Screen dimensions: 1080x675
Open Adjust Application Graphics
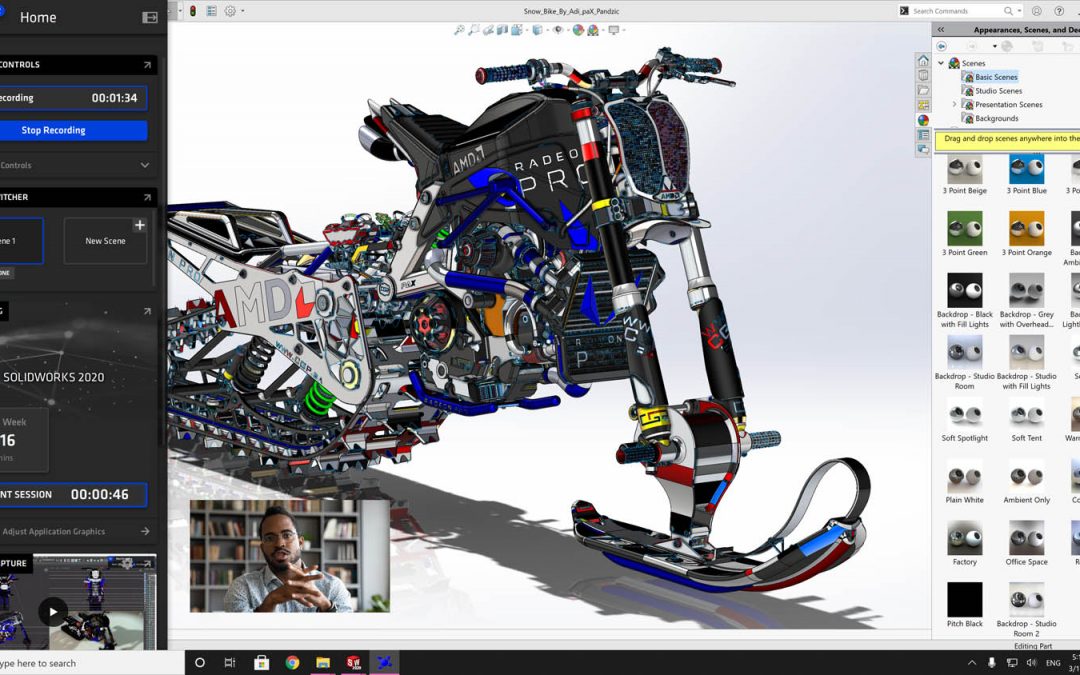(x=74, y=531)
